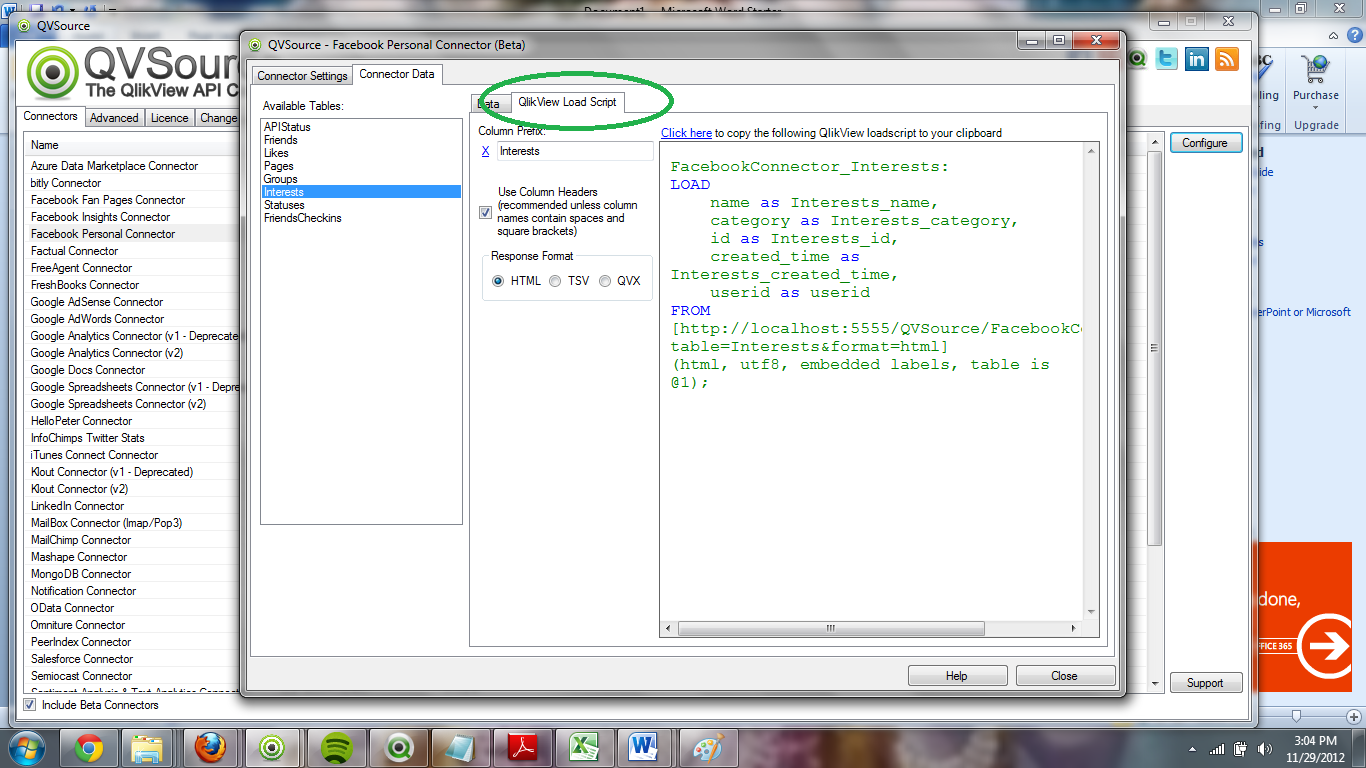Toggle the Use Column Headers checkbox

coord(486,212)
